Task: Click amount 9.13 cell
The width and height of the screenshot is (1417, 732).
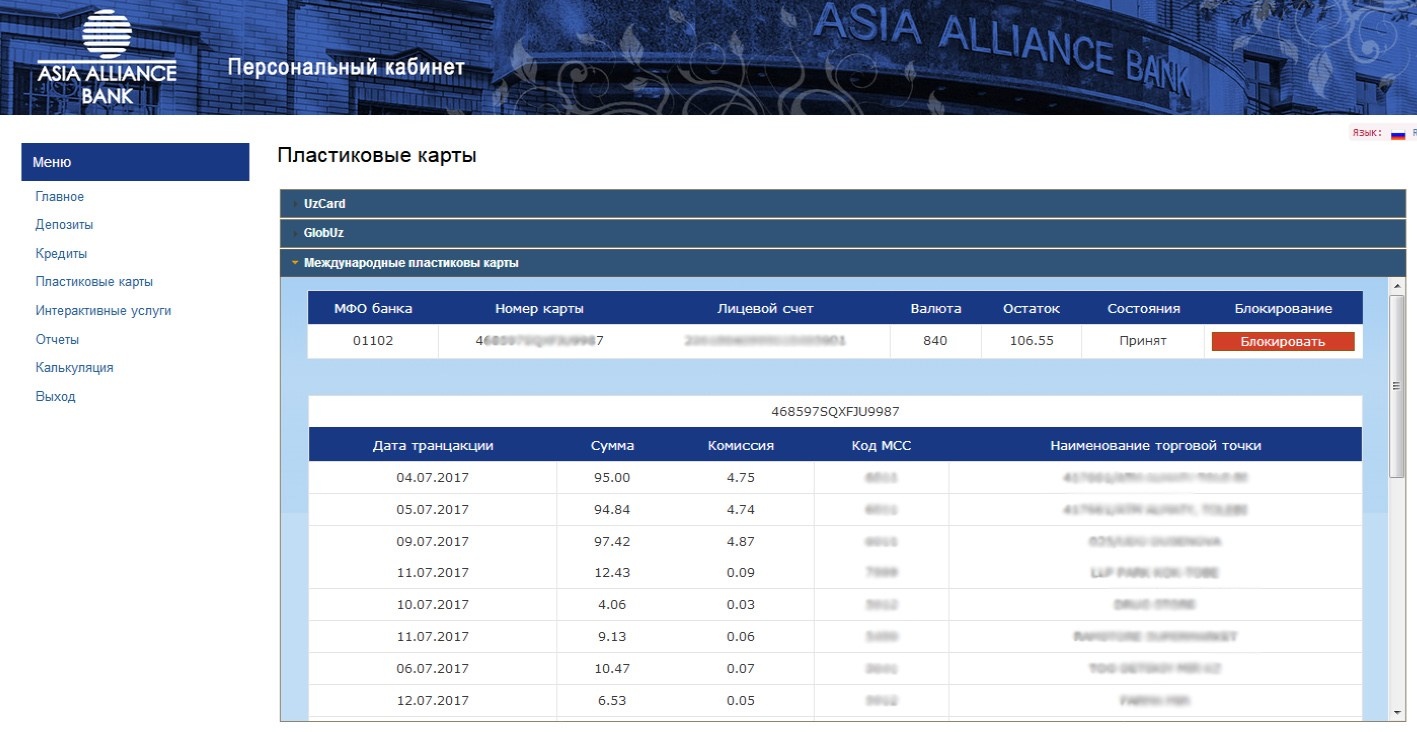Action: 612,637
